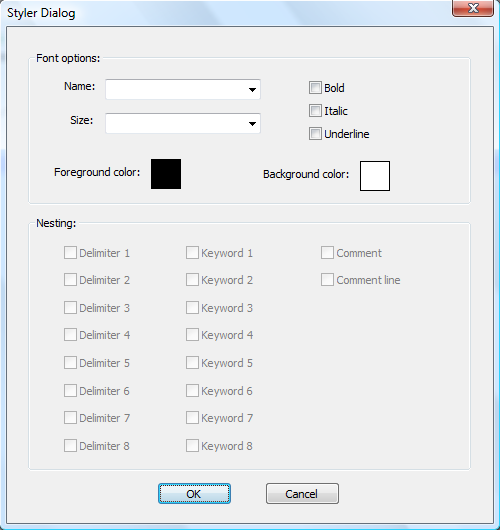Mark the Keyword 8 checkbox
Viewport: 500px width, 530px height.
tap(192, 445)
